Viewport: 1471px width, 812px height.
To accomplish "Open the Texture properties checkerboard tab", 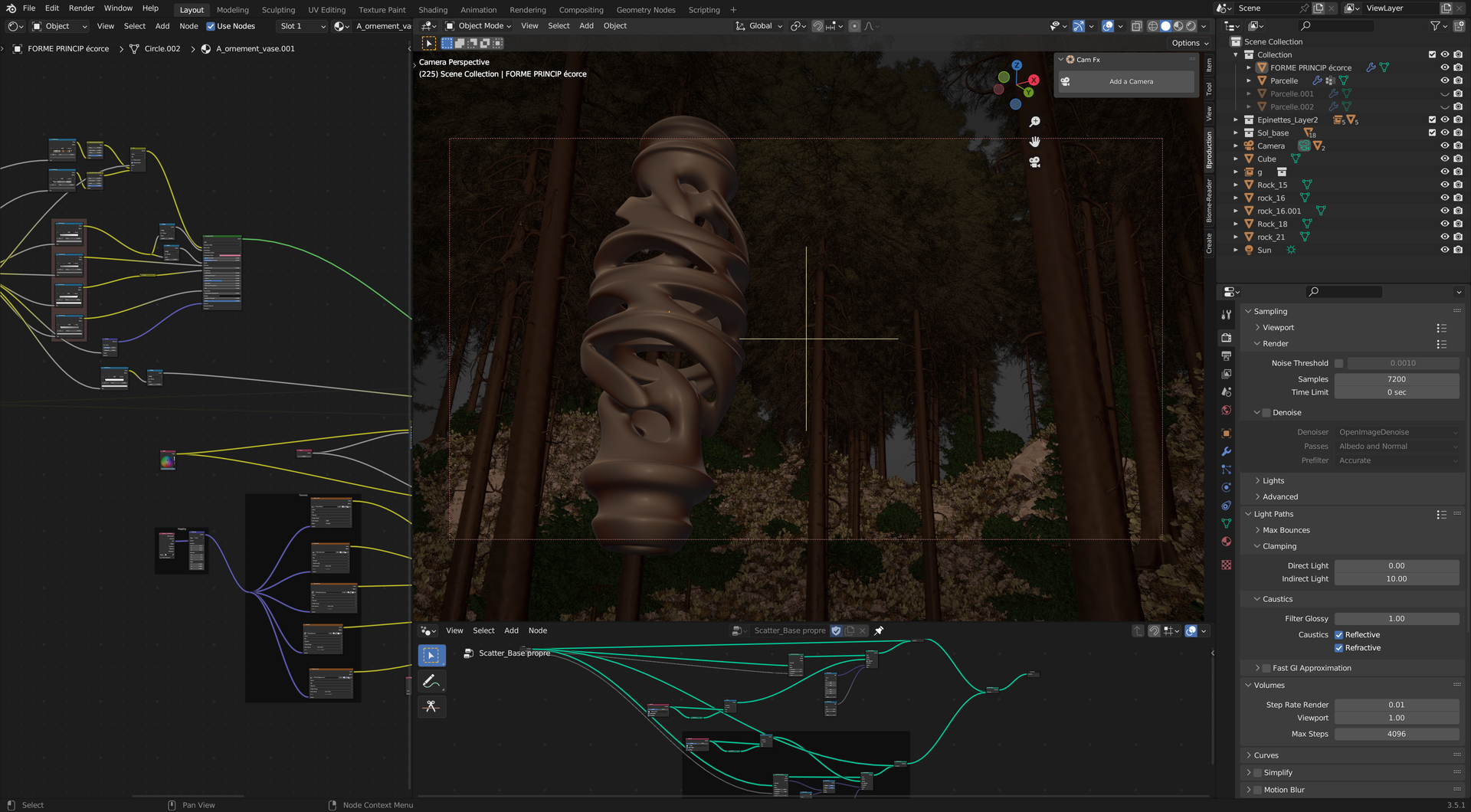I will [1226, 565].
